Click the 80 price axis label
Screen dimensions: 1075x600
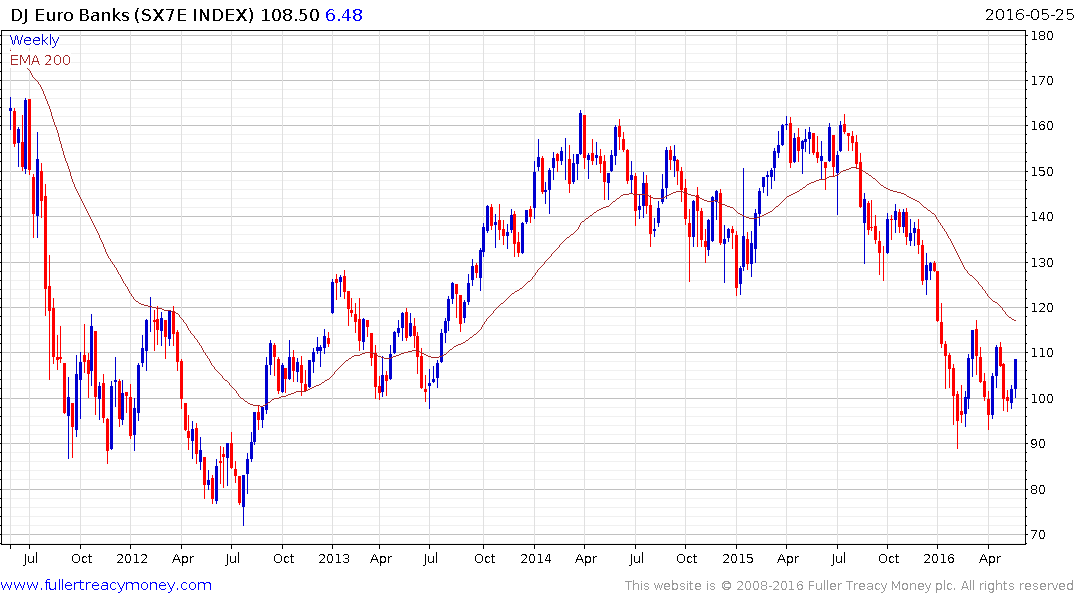coord(1038,490)
